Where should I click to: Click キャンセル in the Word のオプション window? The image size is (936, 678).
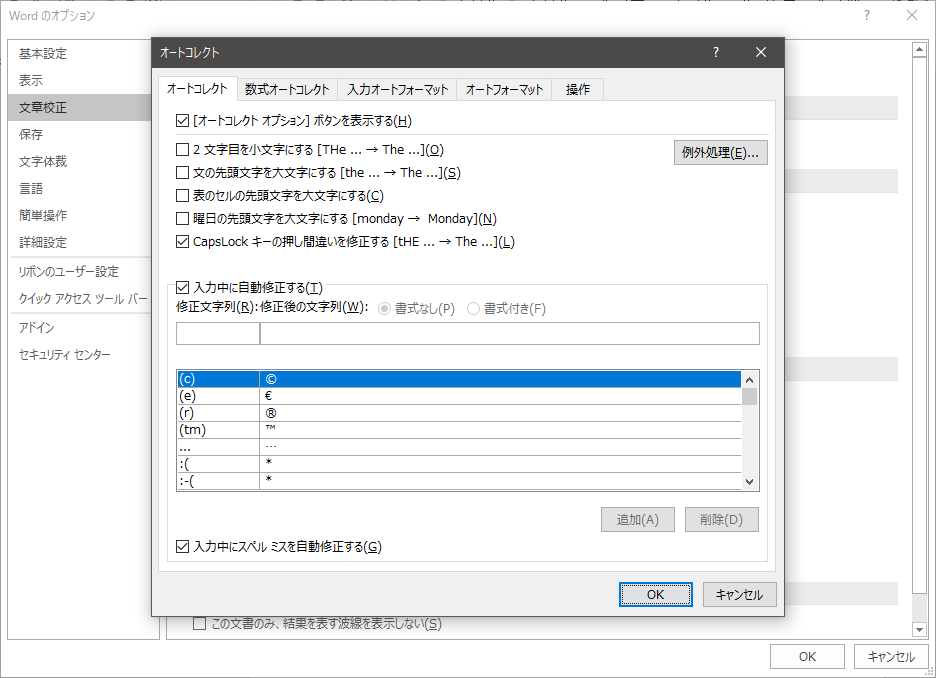891,657
